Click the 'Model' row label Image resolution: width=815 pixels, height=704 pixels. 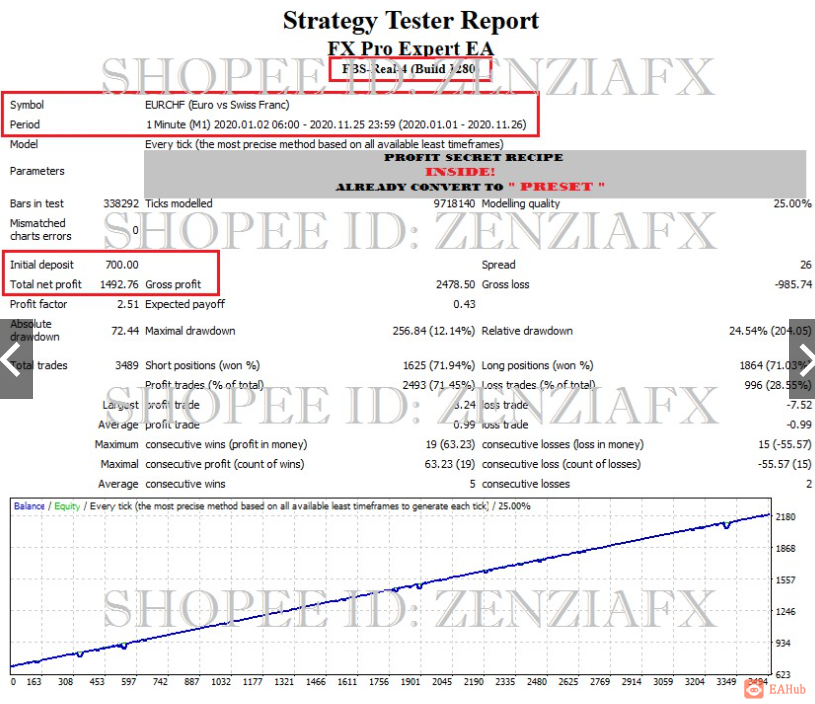24,144
